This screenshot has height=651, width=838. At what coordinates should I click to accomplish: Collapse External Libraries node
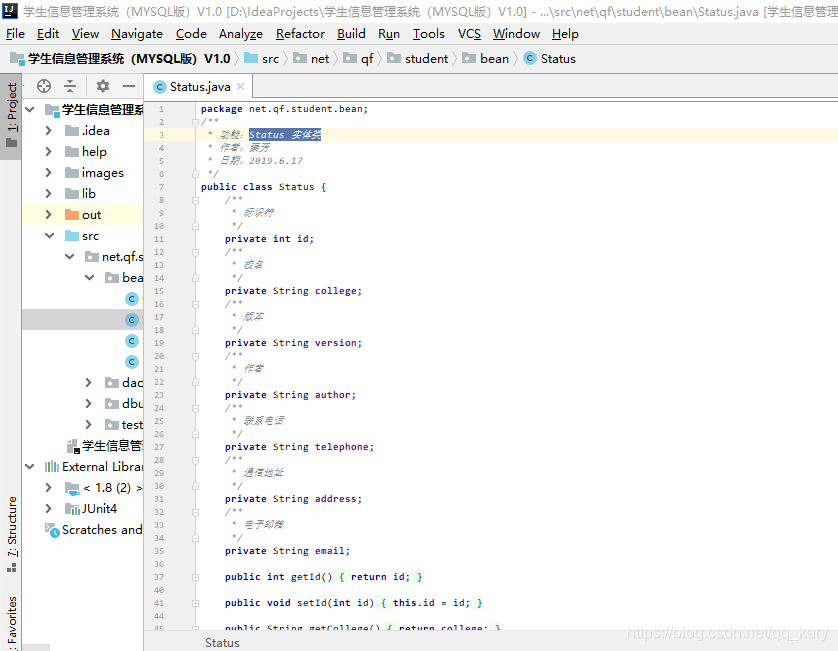(30, 467)
